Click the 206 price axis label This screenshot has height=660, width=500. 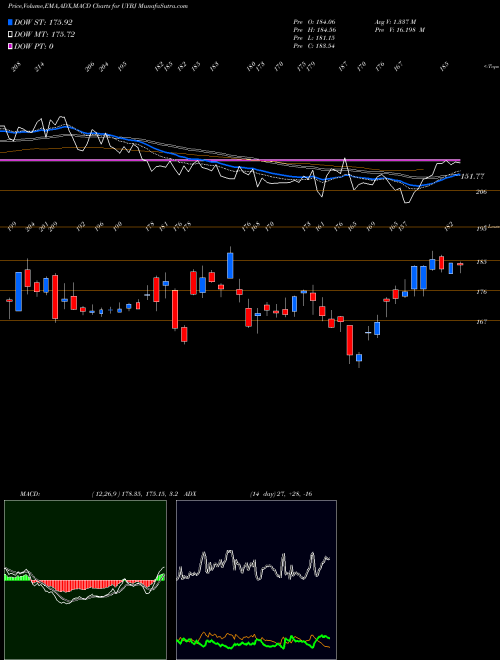tap(482, 192)
